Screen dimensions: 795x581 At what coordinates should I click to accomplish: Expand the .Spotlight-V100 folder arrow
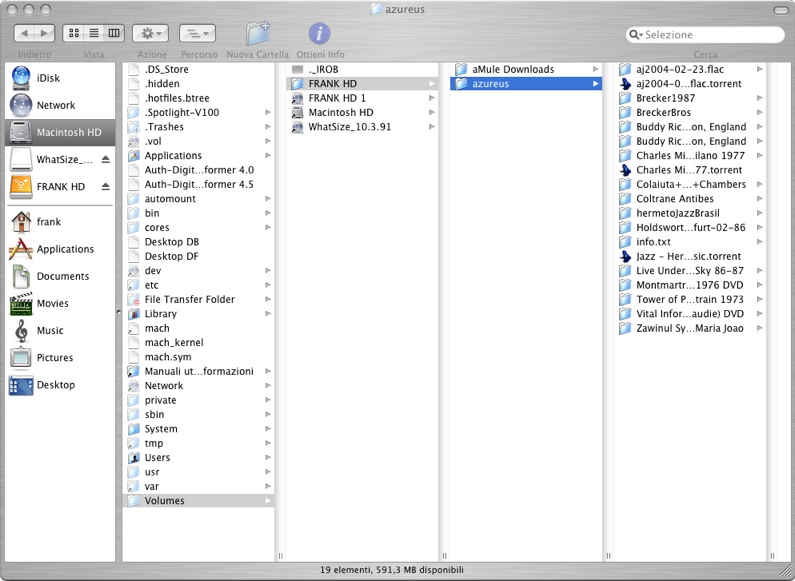[268, 113]
